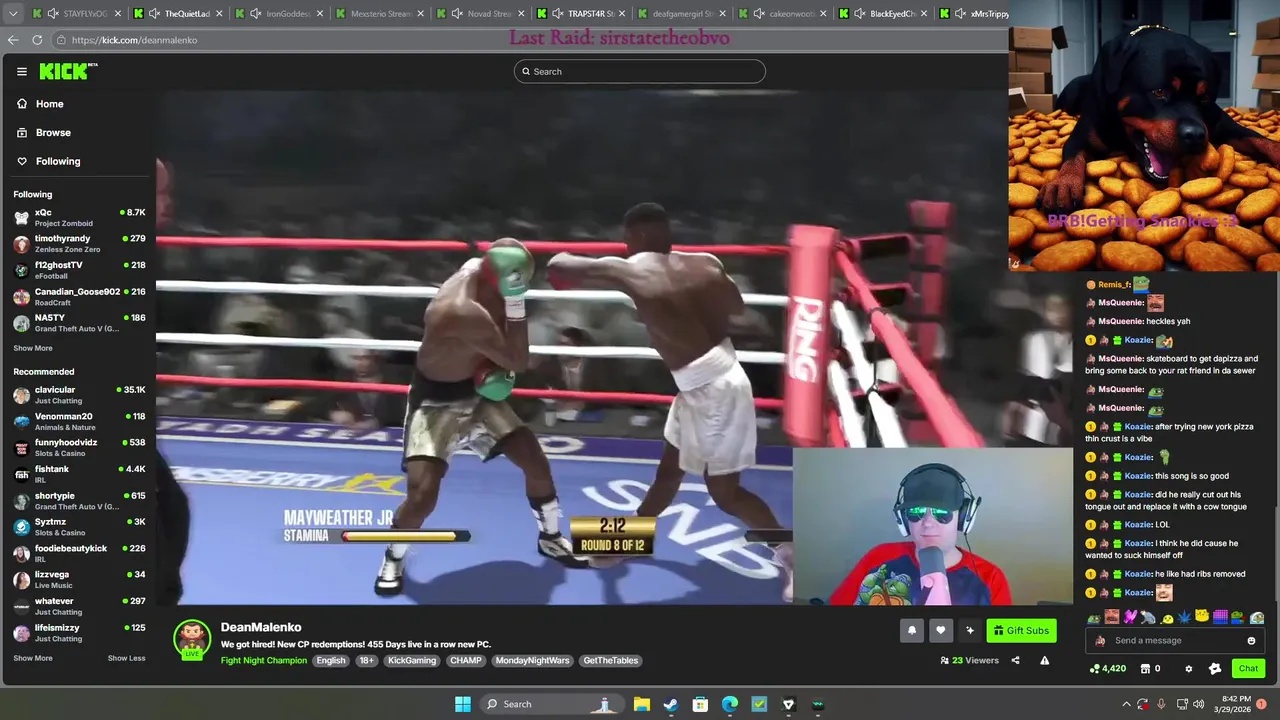Show hidden system tray icons chevron
Viewport: 1280px width, 720px height.
(1126, 704)
